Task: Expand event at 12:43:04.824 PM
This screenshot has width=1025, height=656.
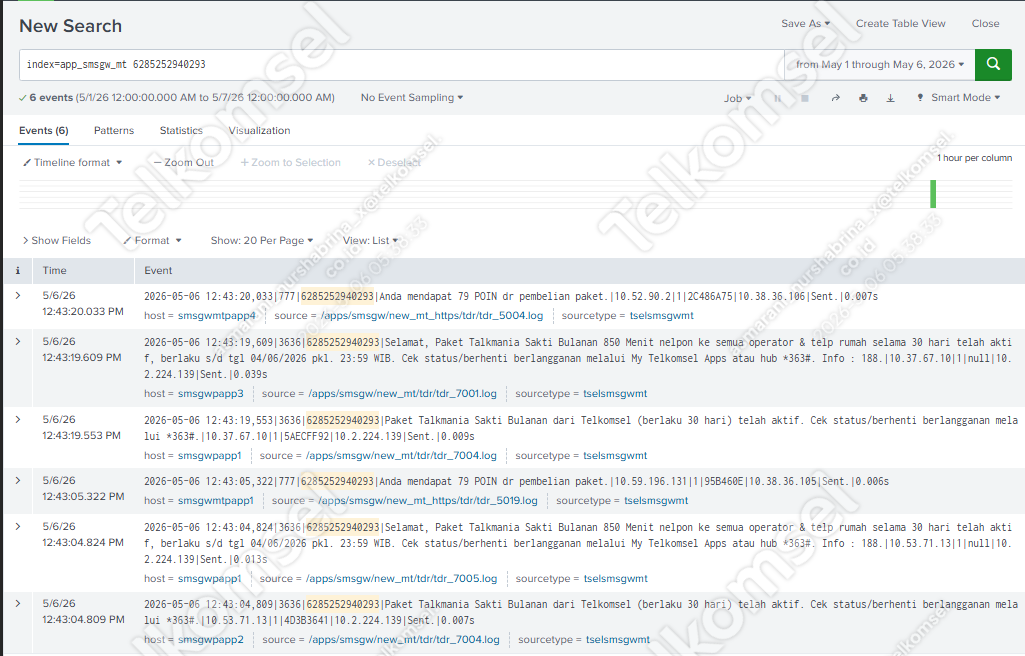Action: click(18, 526)
